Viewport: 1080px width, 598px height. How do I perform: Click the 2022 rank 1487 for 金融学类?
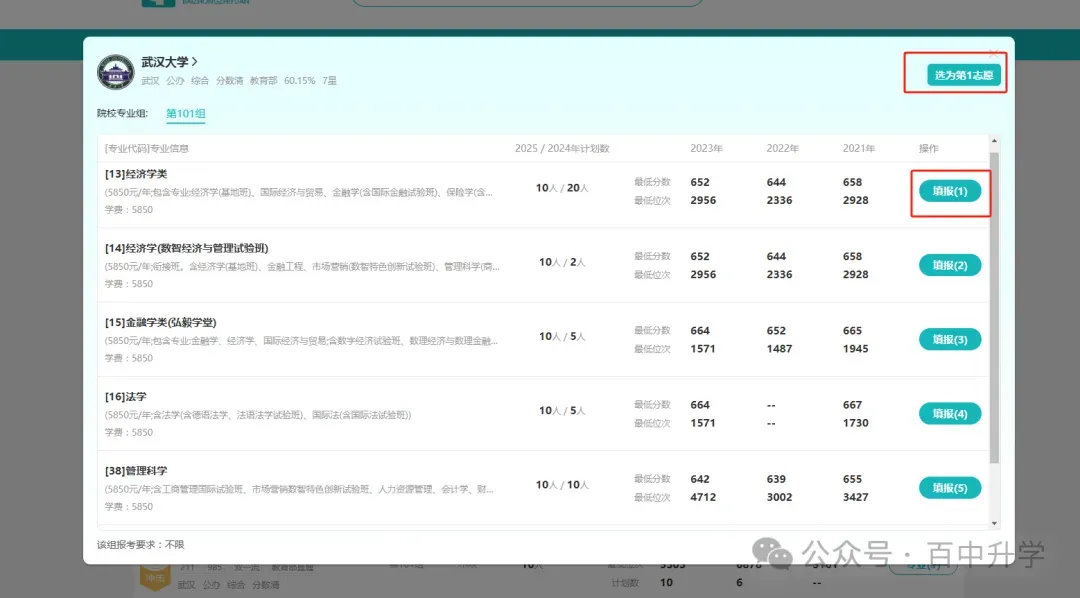coord(780,349)
